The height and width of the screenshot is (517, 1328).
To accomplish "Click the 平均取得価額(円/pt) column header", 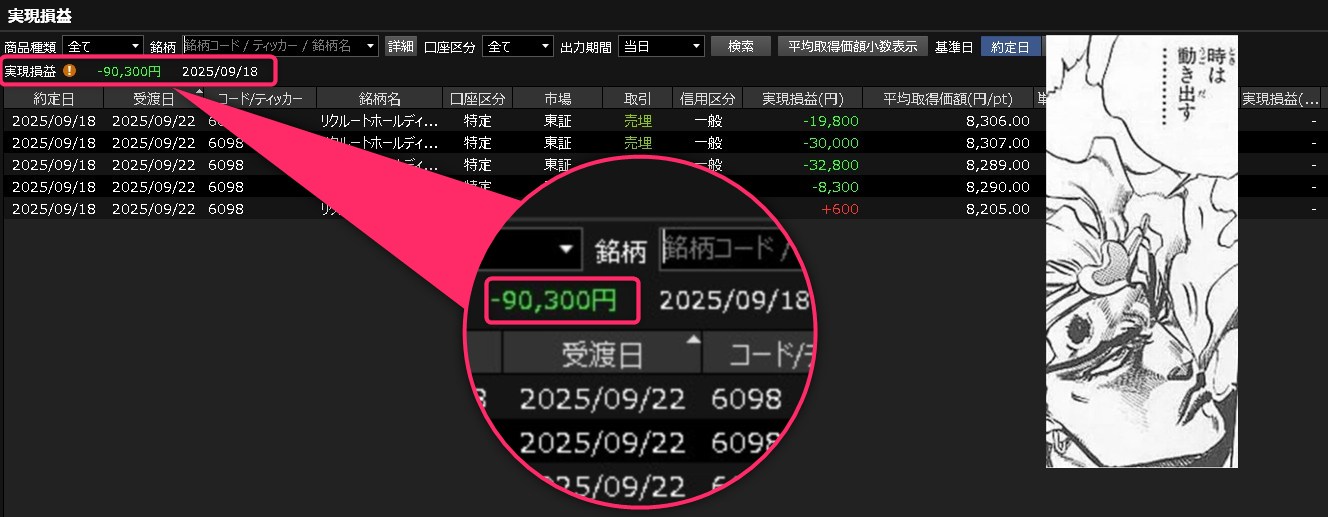I will [949, 98].
